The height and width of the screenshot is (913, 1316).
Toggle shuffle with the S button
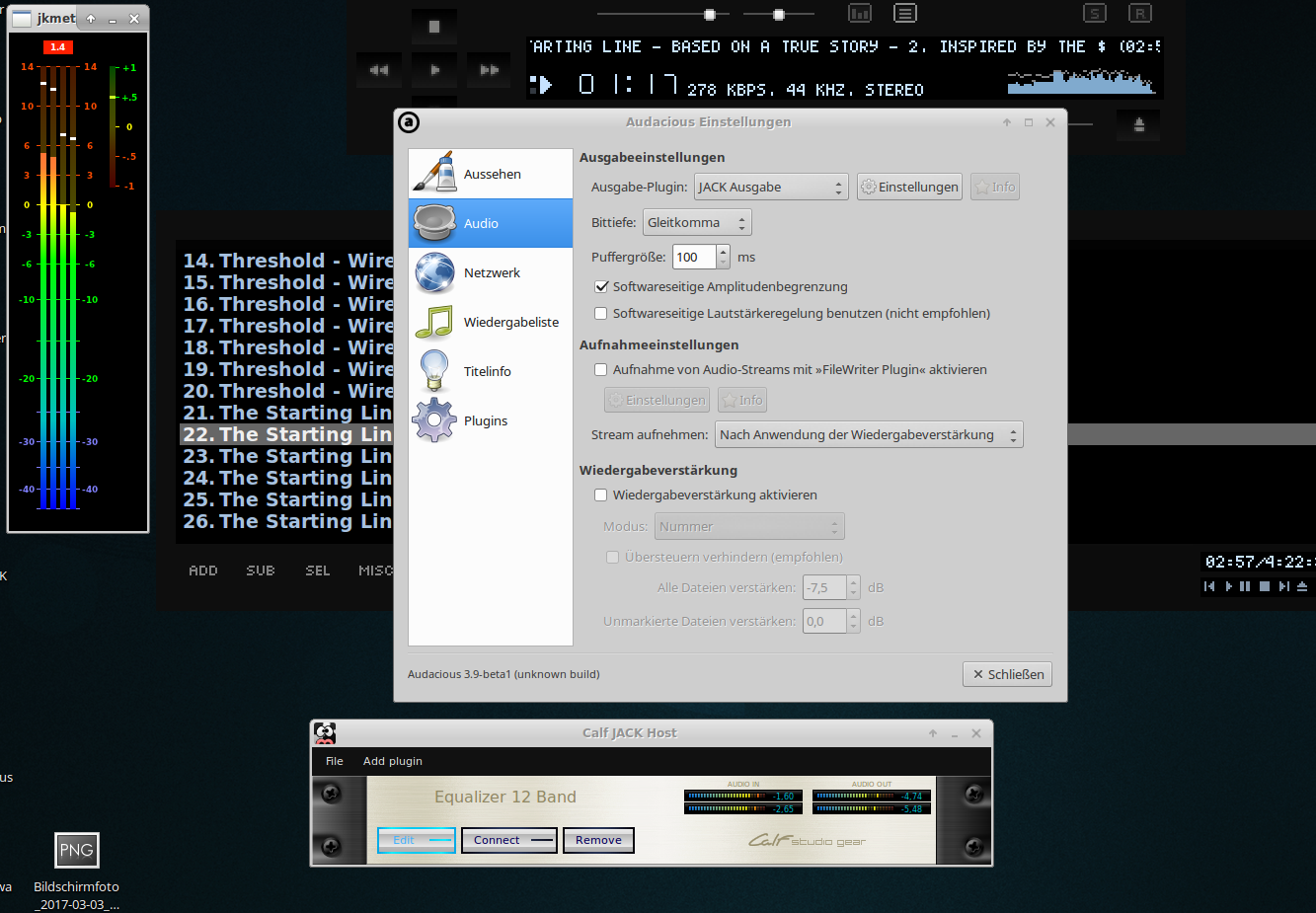1094,13
